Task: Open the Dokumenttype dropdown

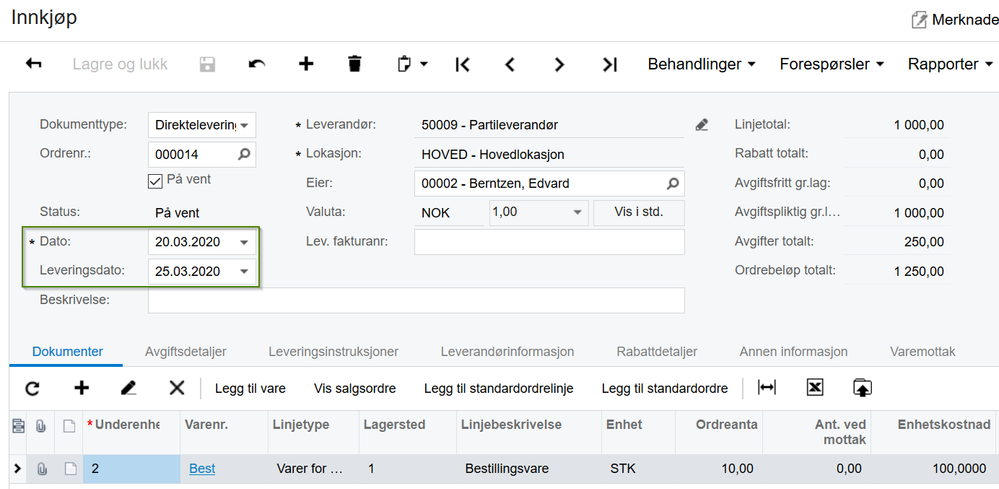Action: 244,125
